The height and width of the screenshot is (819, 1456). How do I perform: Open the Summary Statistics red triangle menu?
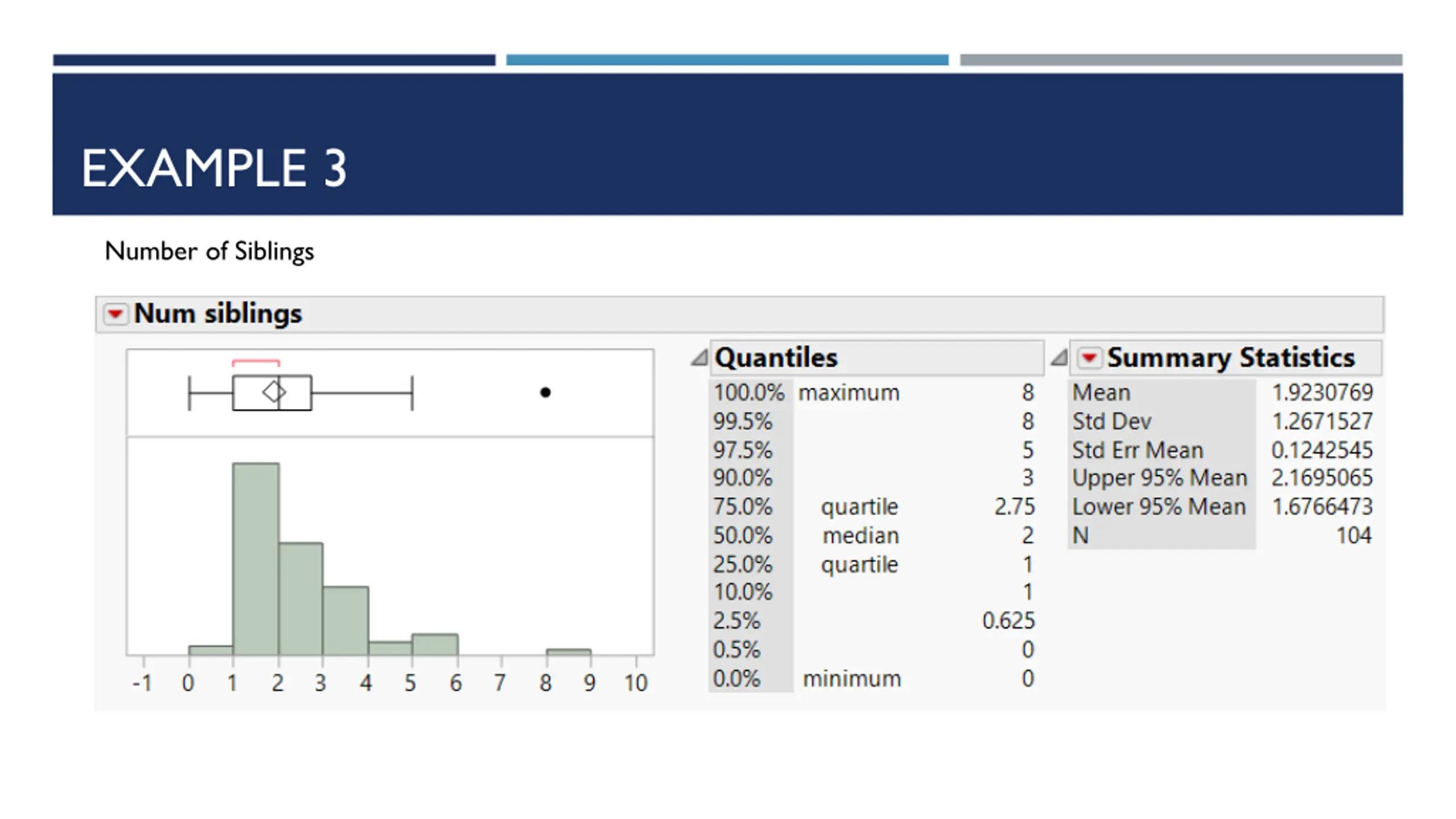pos(1089,358)
